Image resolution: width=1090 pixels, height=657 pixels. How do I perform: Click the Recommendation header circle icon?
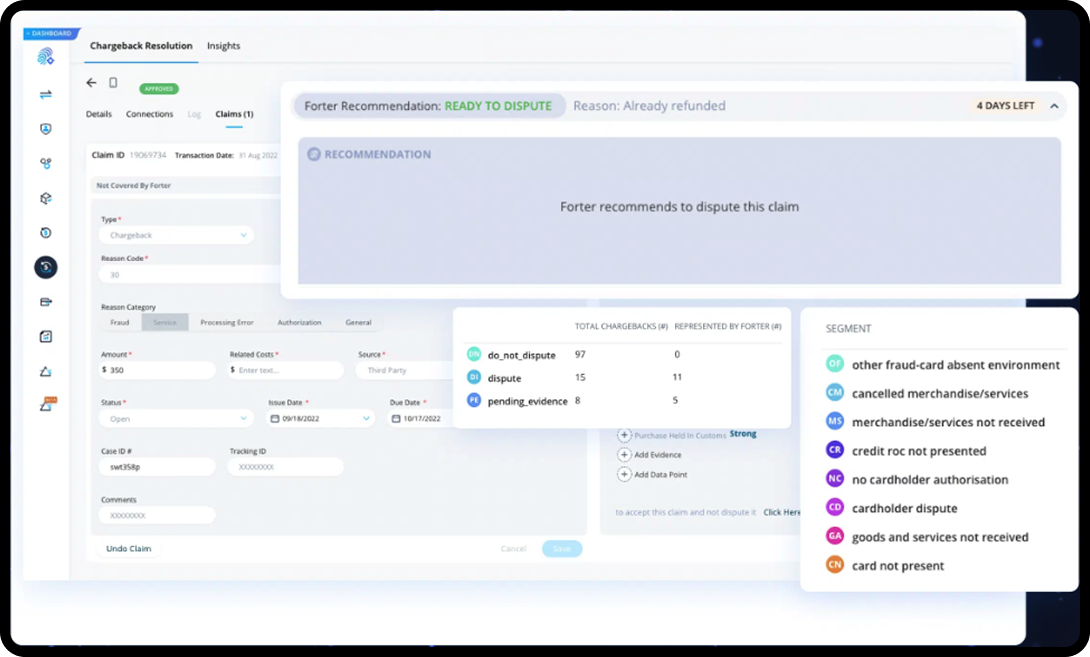314,154
